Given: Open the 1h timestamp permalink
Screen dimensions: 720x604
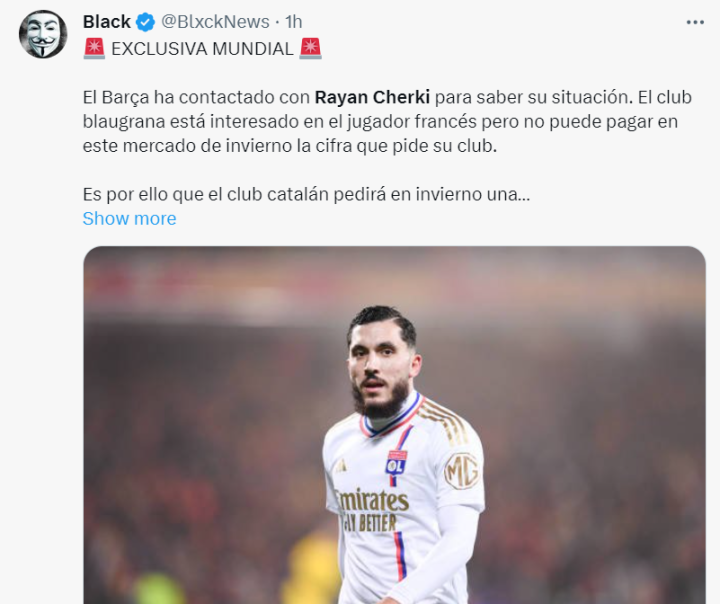Looking at the screenshot, I should pyautogui.click(x=293, y=22).
